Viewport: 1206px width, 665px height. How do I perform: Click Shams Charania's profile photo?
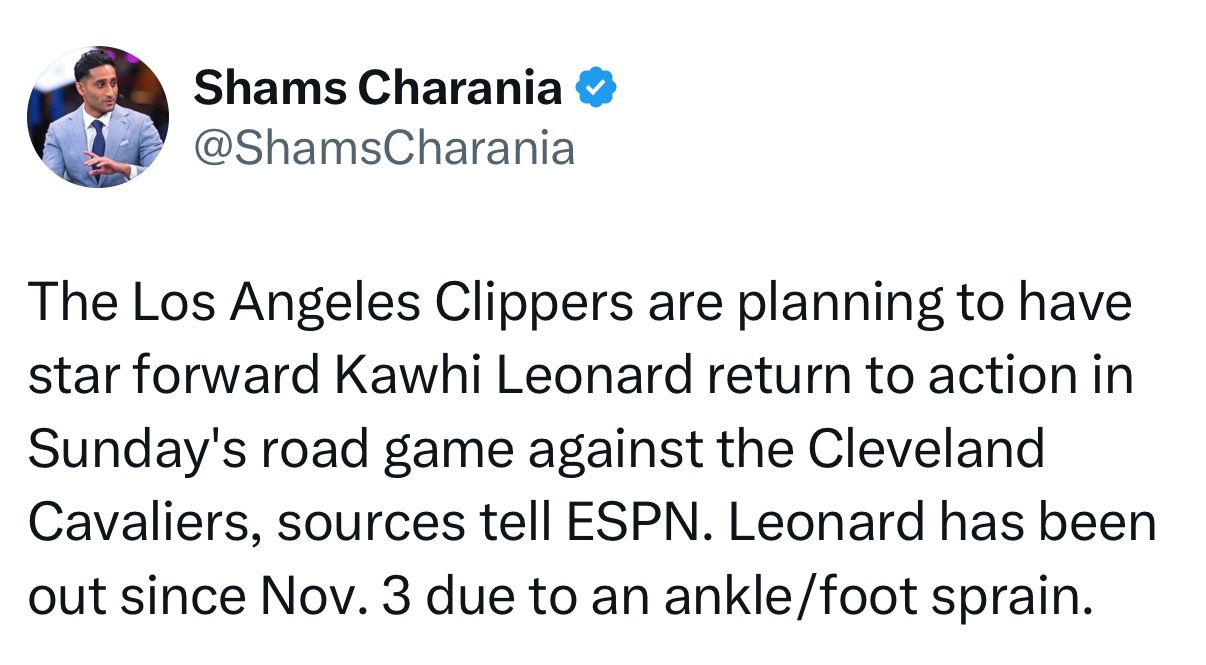(98, 117)
